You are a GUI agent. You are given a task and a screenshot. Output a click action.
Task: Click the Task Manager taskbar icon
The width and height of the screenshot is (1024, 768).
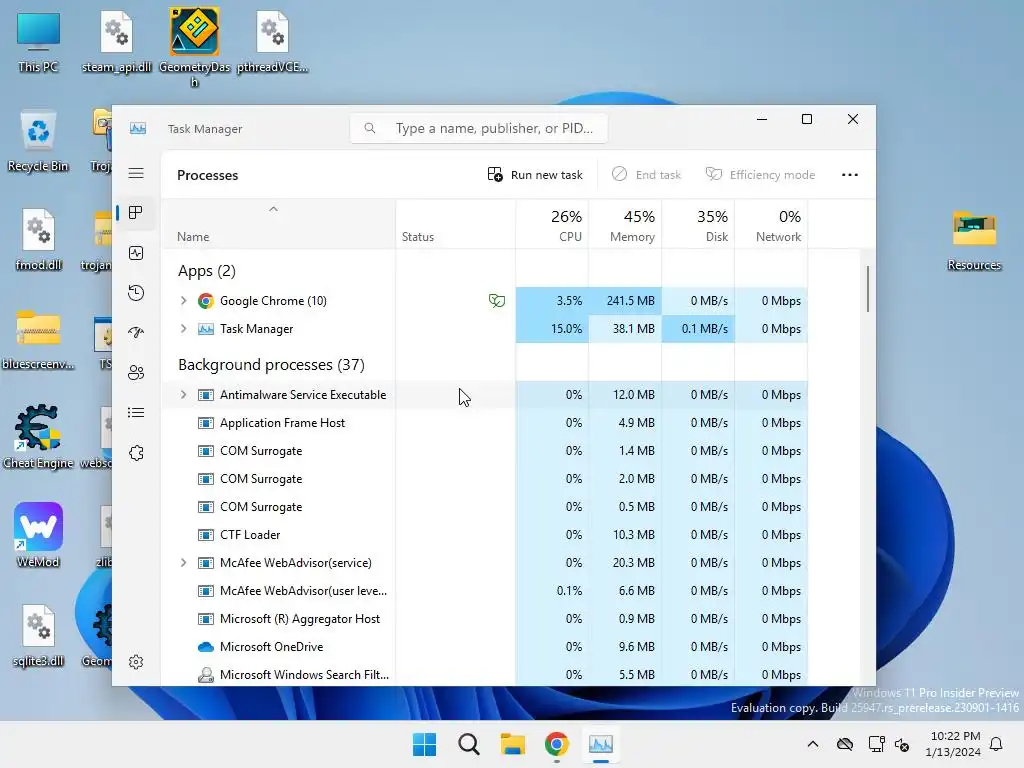tap(601, 744)
